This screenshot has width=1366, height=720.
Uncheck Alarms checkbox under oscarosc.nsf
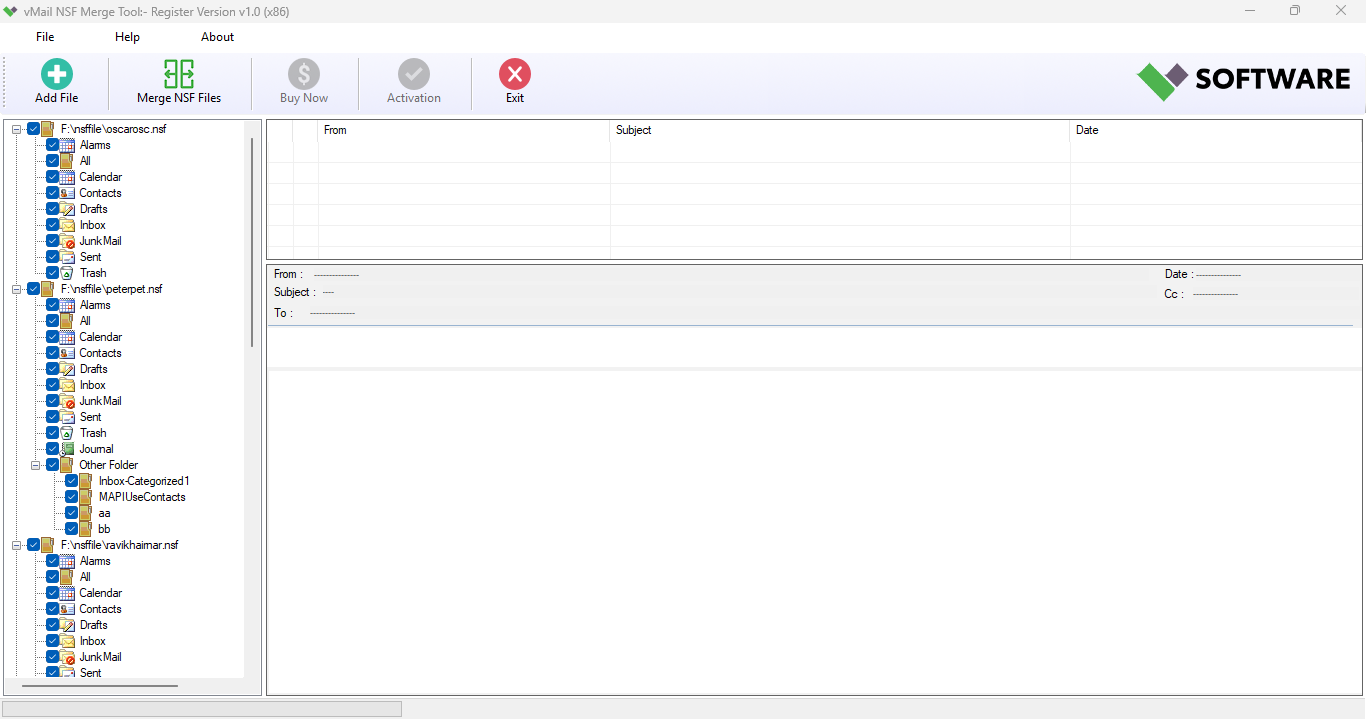coord(52,145)
